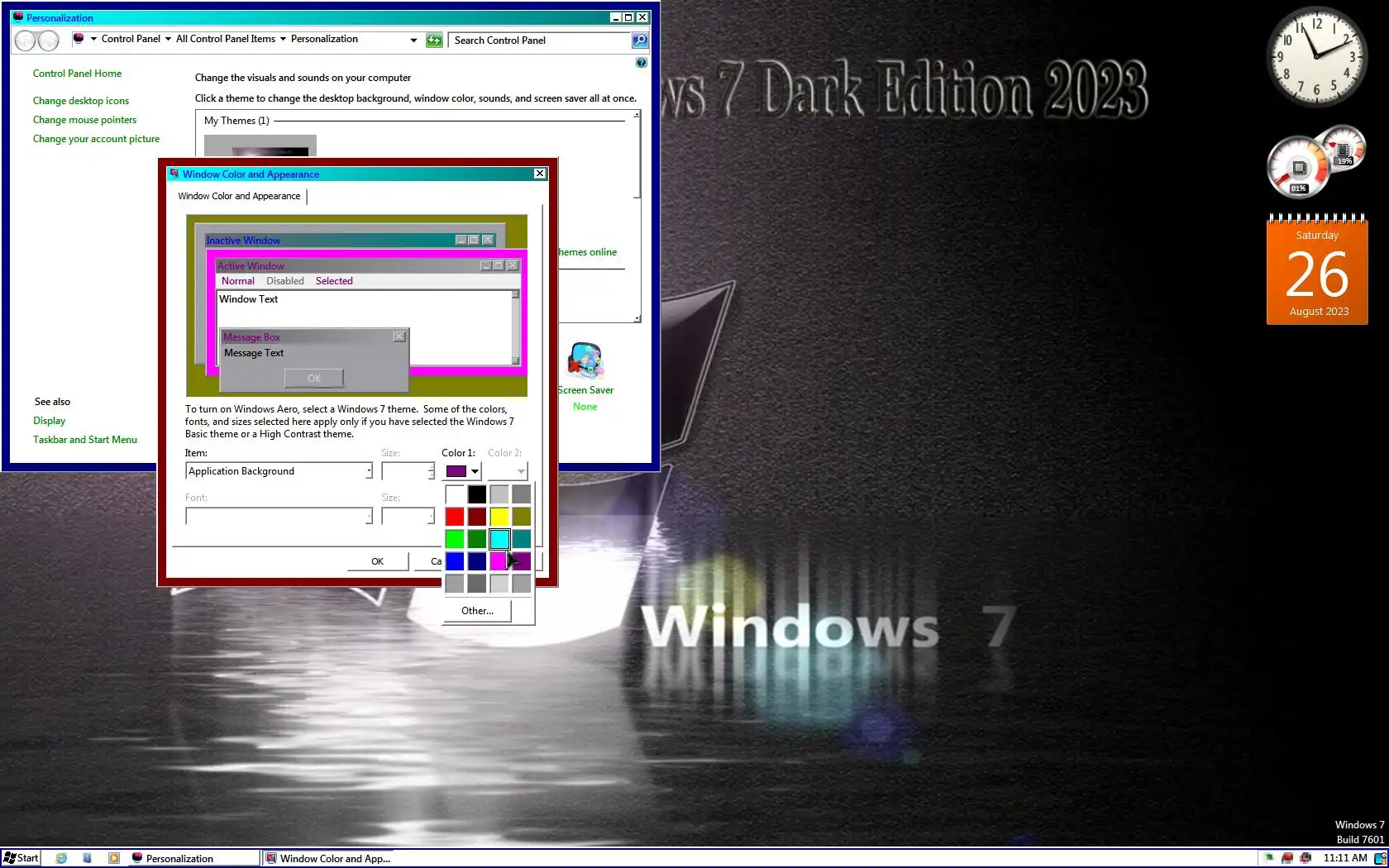Open the Change mouse pointers link
The height and width of the screenshot is (868, 1389).
point(84,120)
